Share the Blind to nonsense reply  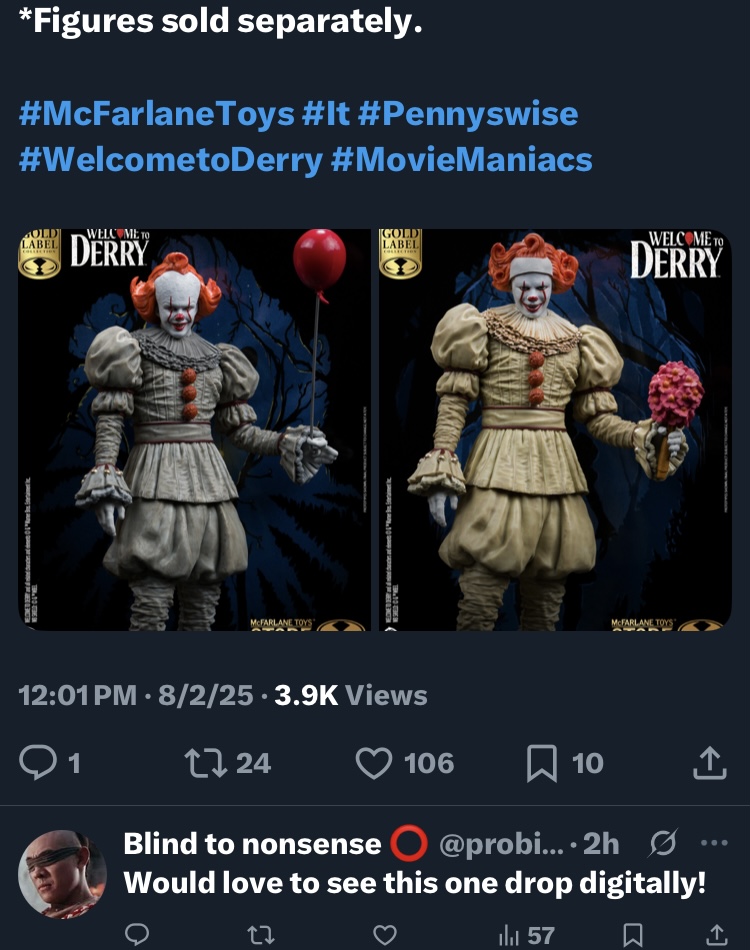click(717, 934)
